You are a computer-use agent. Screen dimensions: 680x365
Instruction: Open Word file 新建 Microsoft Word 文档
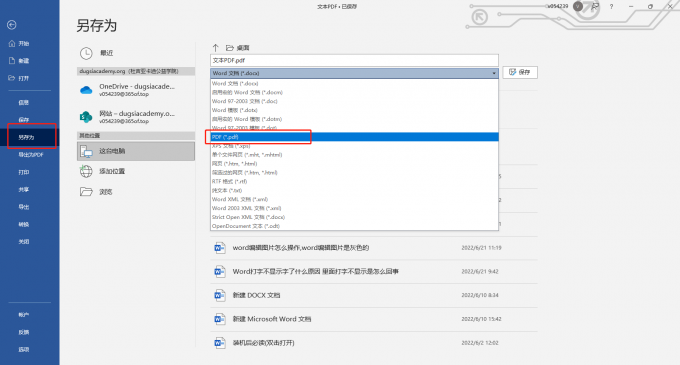tap(374, 319)
